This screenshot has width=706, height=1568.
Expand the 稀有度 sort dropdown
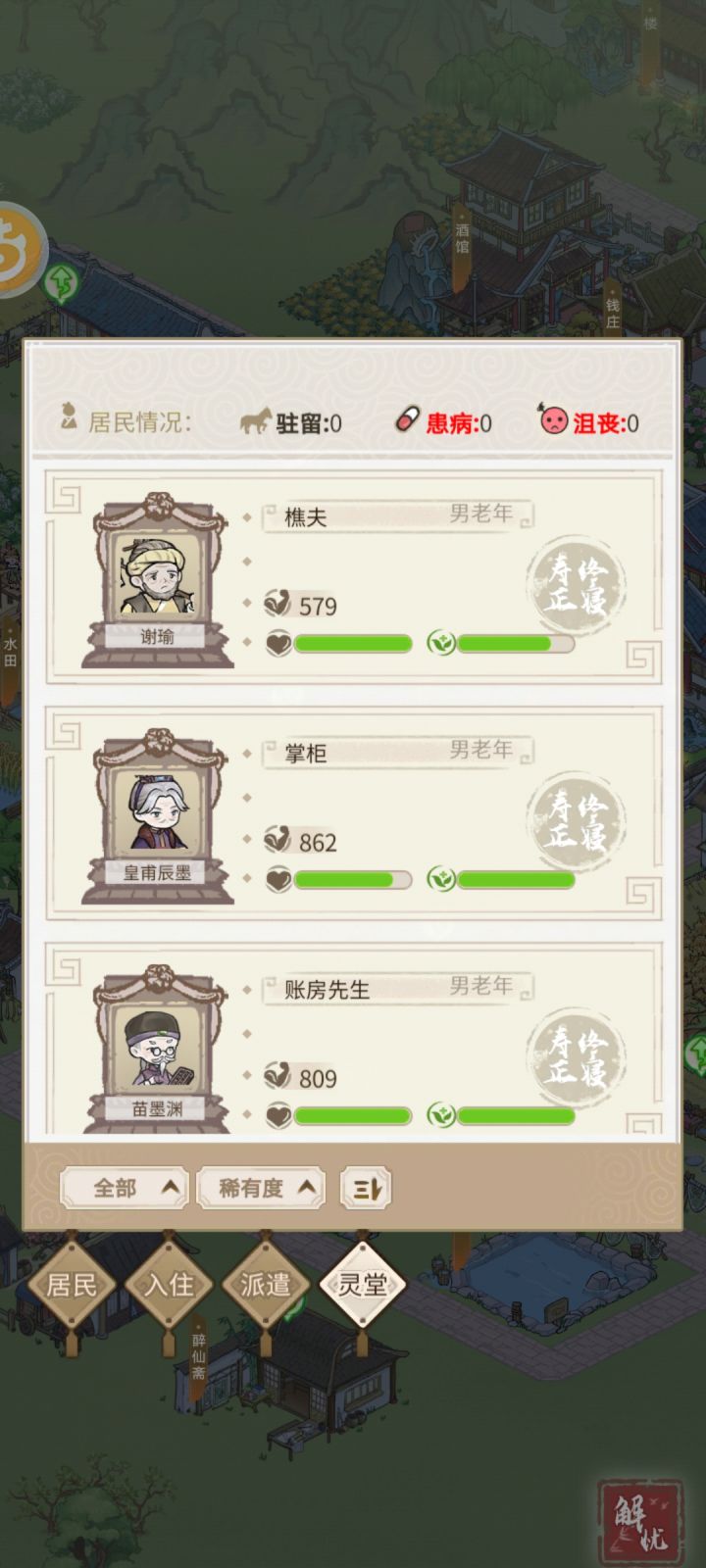(261, 1189)
